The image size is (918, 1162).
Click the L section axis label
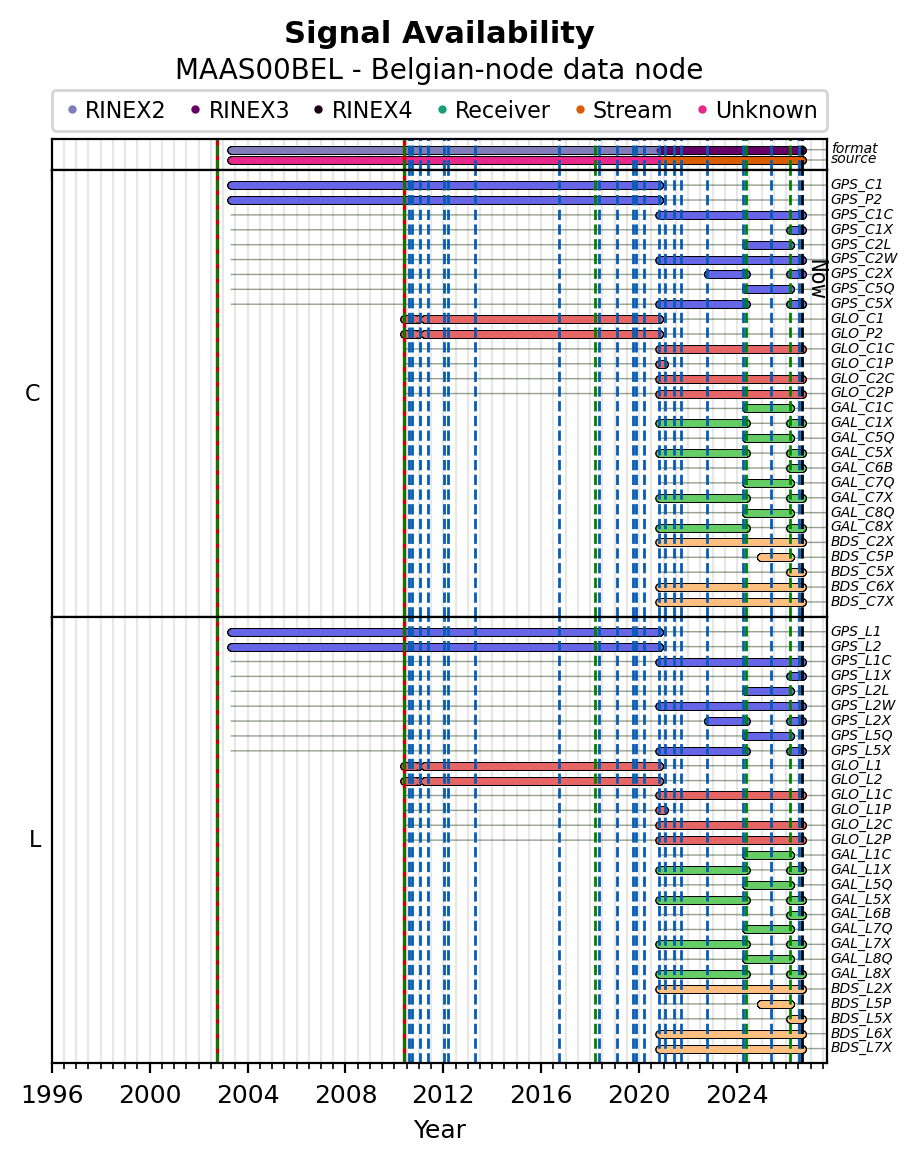(x=34, y=840)
